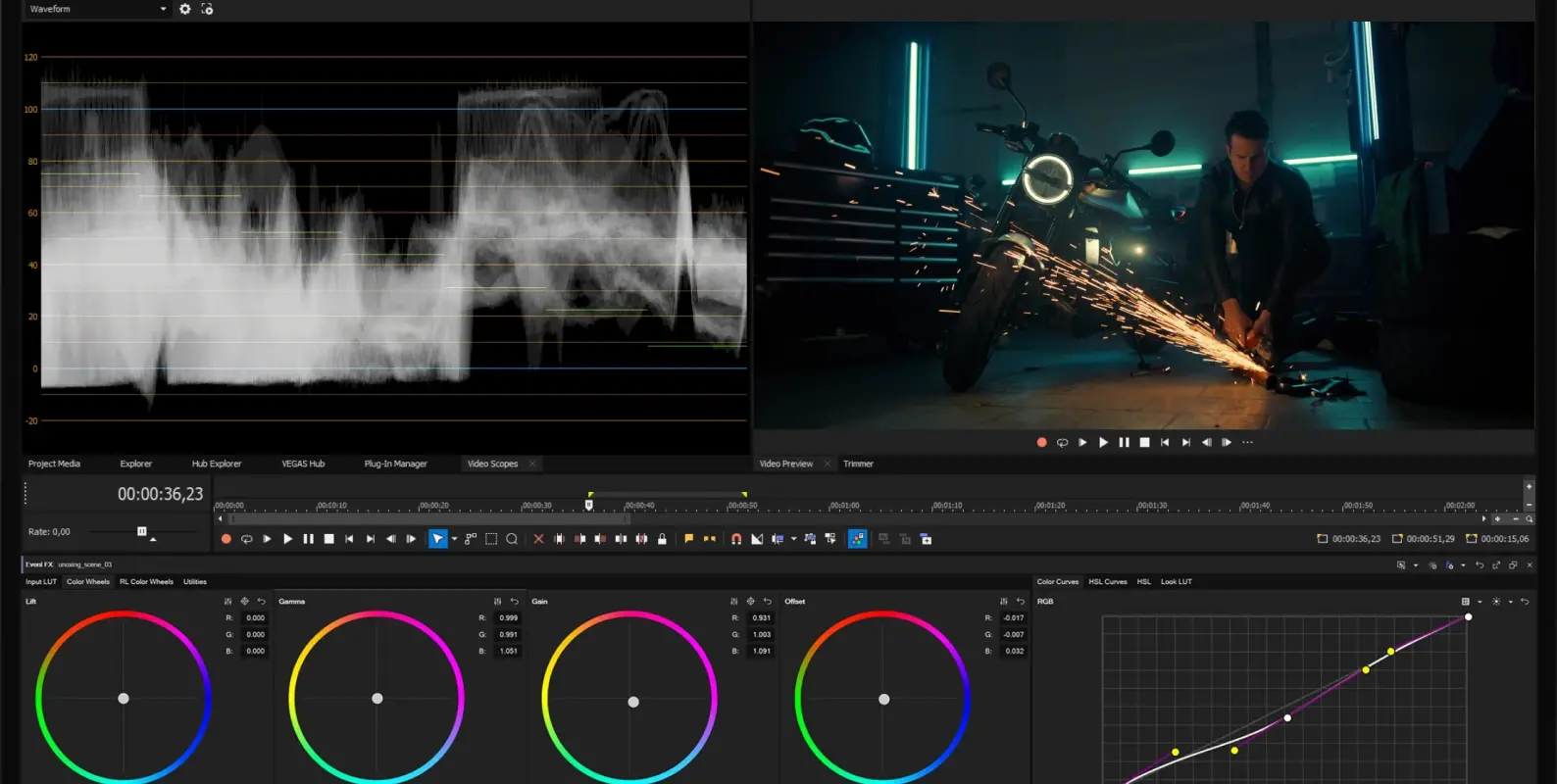Open the Waveform scope type dropdown
This screenshot has width=1557, height=784.
(x=98, y=9)
